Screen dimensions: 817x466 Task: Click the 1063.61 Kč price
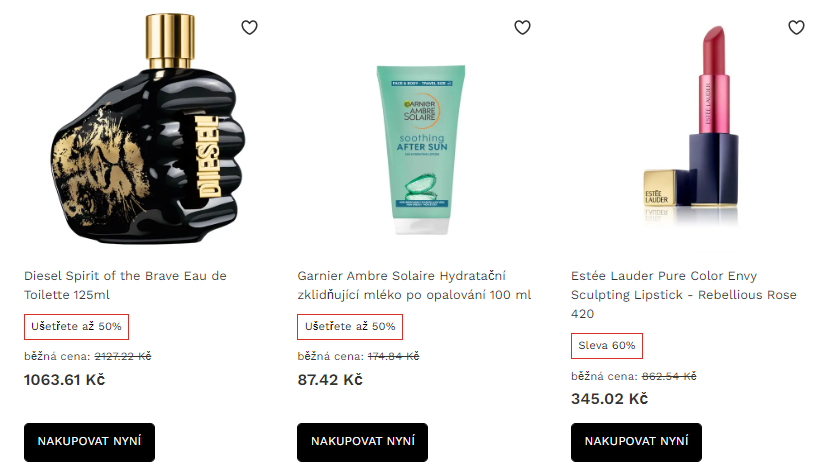65,380
